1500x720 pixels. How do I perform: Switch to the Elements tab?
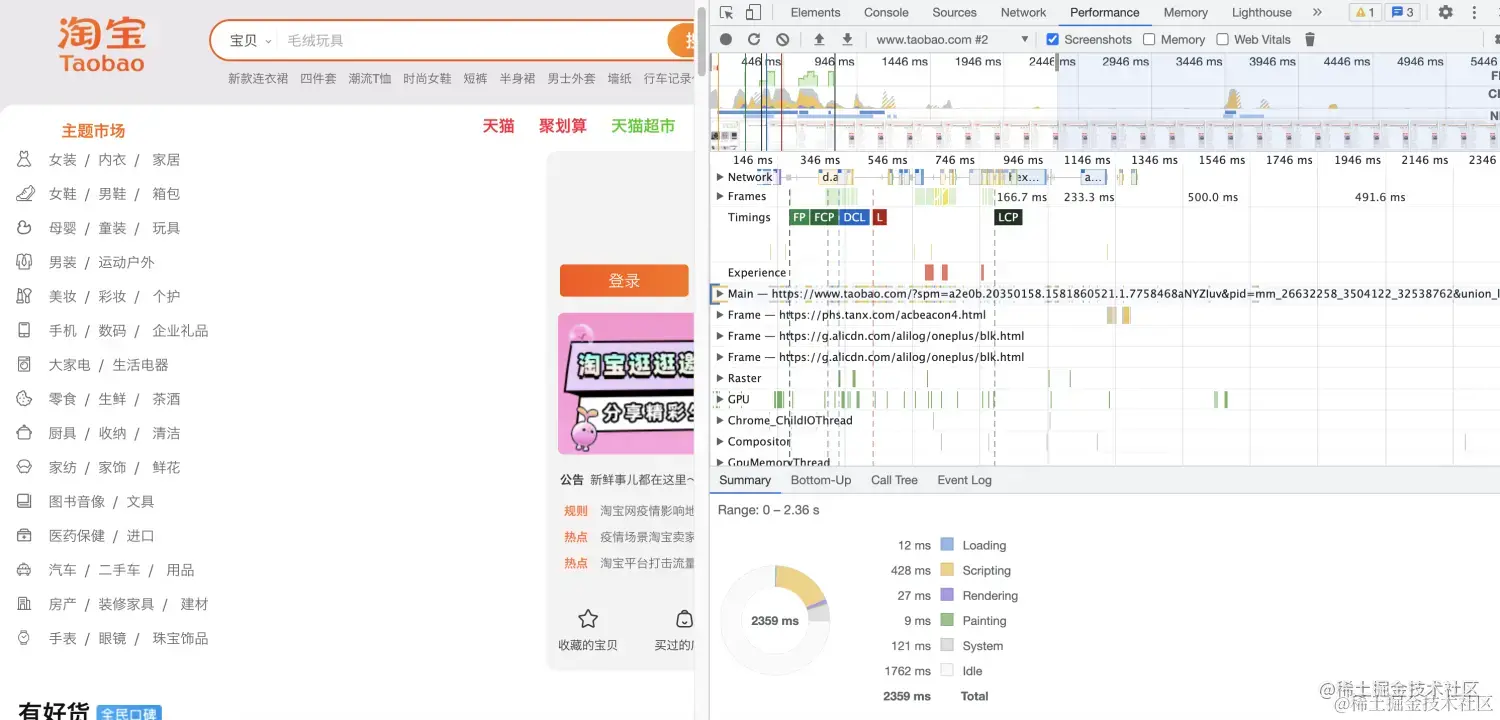(x=815, y=12)
